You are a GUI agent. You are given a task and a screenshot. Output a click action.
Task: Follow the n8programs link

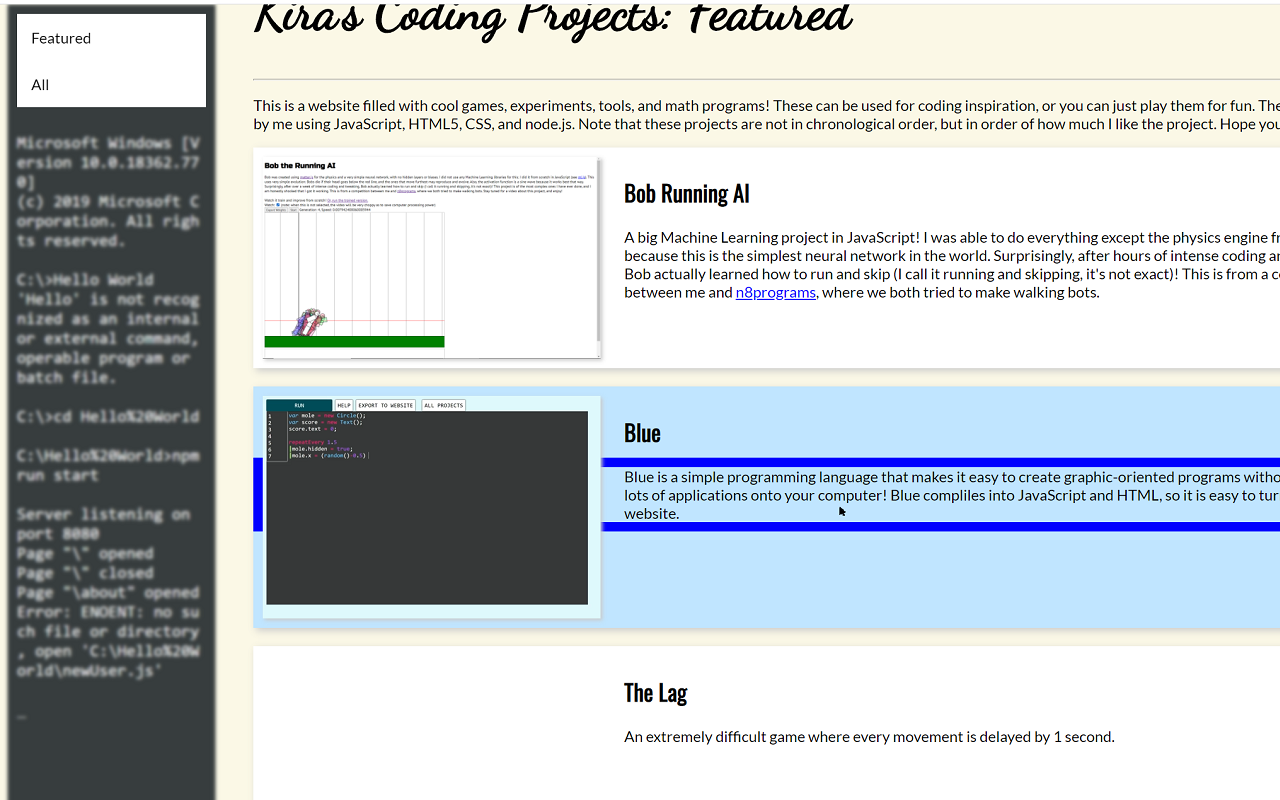click(x=775, y=292)
